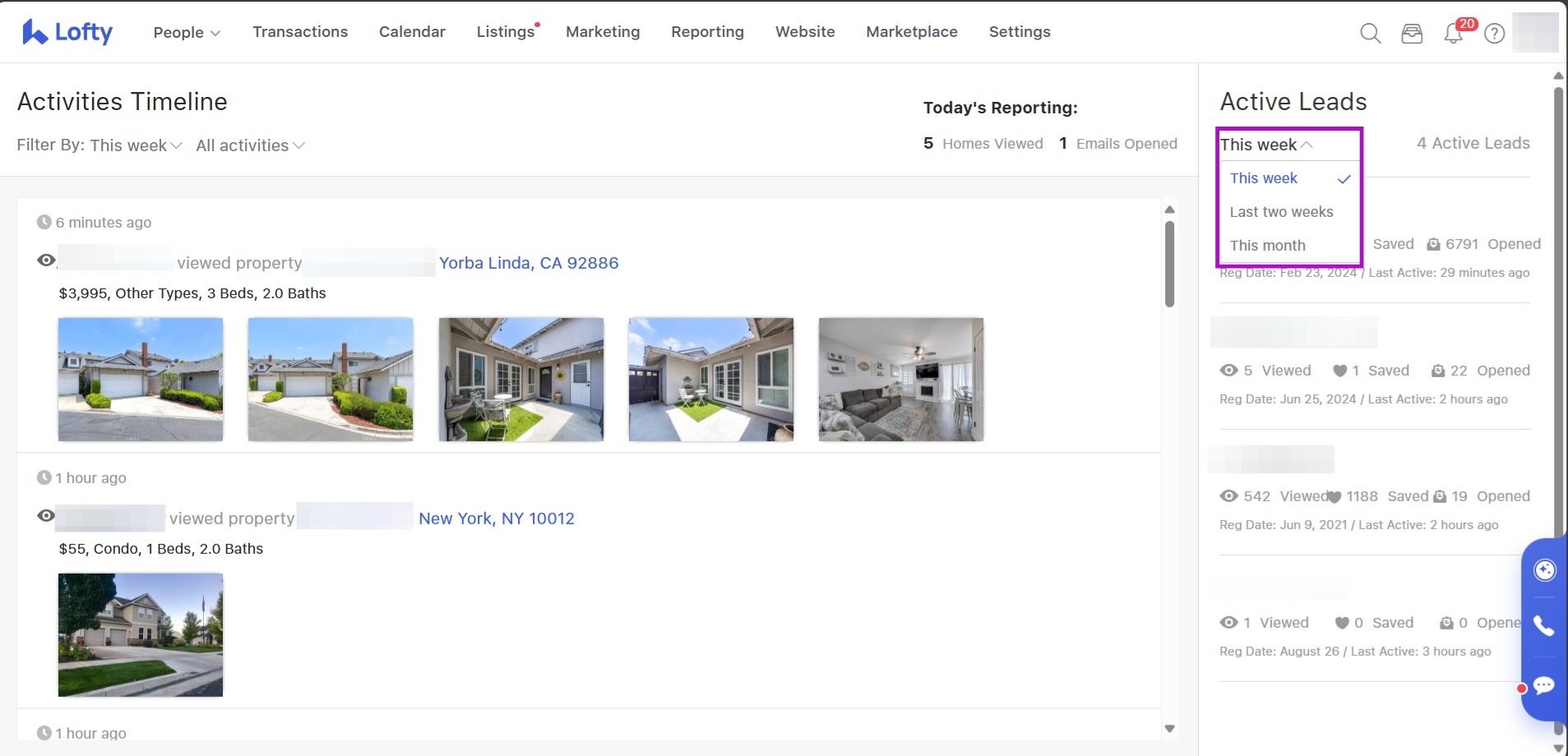The width and height of the screenshot is (1568, 756).
Task: Expand the 'All activities' filter
Action: pyautogui.click(x=250, y=145)
